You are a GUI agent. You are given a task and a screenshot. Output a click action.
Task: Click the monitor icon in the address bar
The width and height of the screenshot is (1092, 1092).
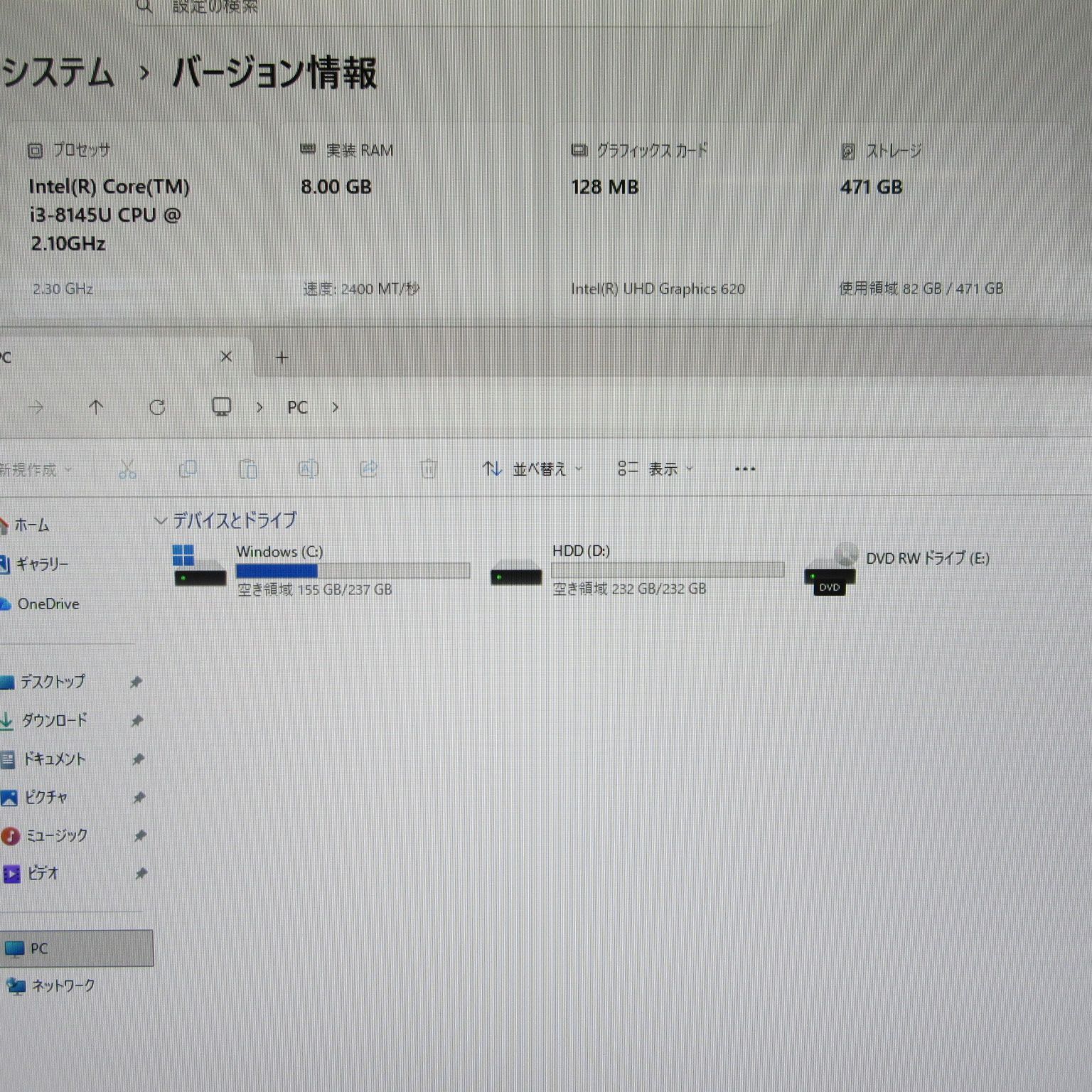click(x=221, y=407)
